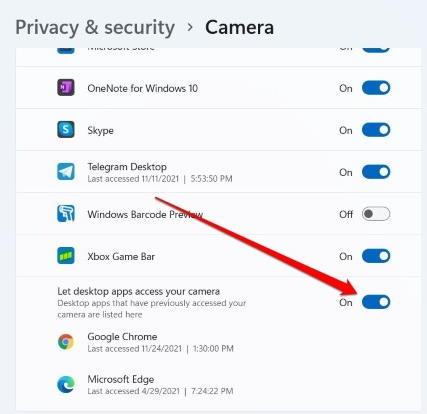Click the breadcrumb chevron before Camera

click(x=190, y=27)
